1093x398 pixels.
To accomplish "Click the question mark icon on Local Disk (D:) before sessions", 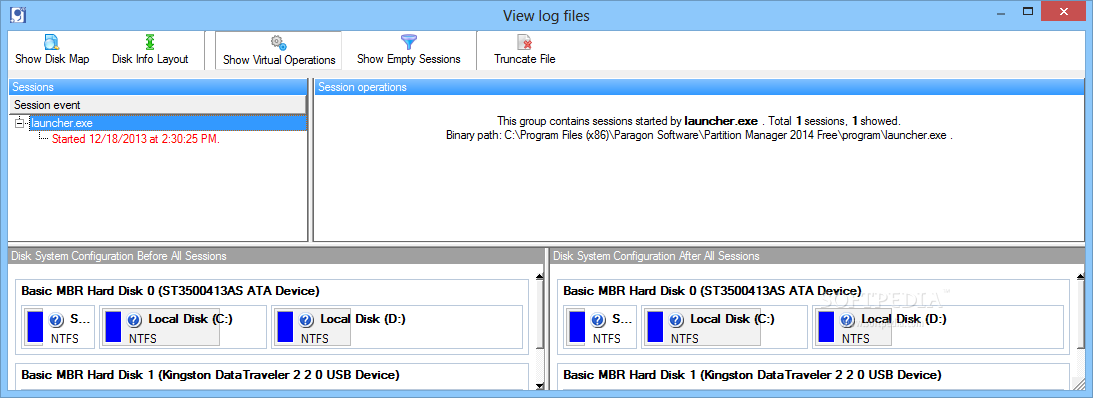I will (305, 321).
